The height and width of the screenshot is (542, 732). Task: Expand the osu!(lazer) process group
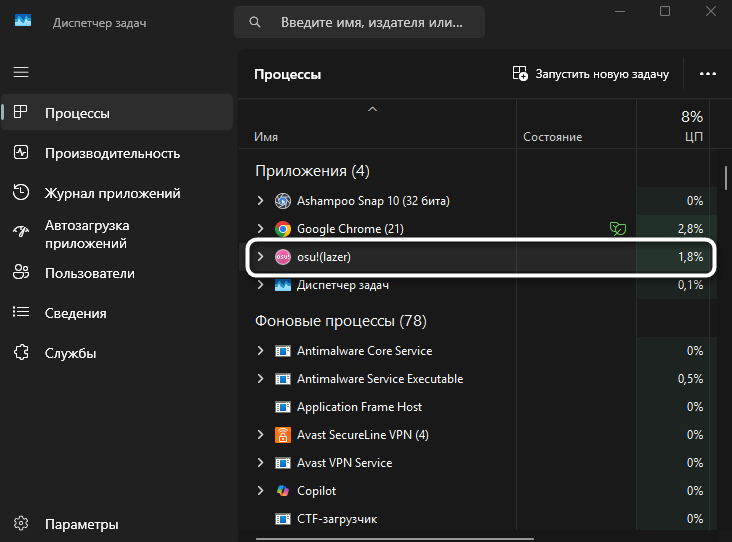coord(261,257)
